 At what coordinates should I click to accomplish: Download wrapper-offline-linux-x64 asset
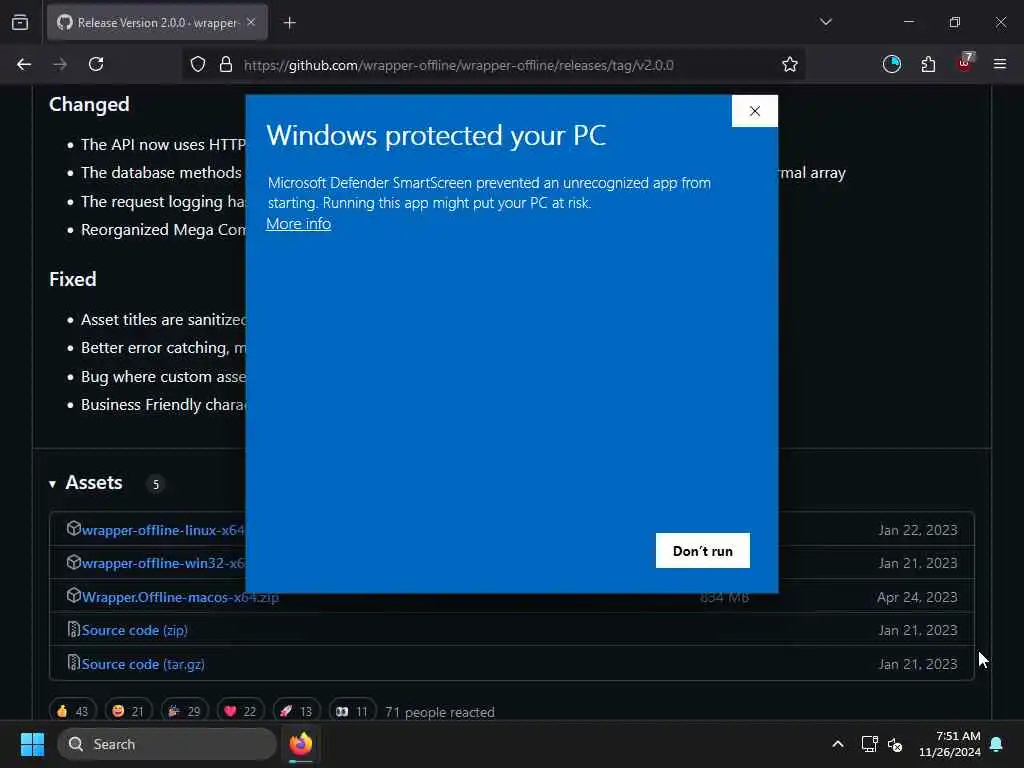pyautogui.click(x=163, y=530)
